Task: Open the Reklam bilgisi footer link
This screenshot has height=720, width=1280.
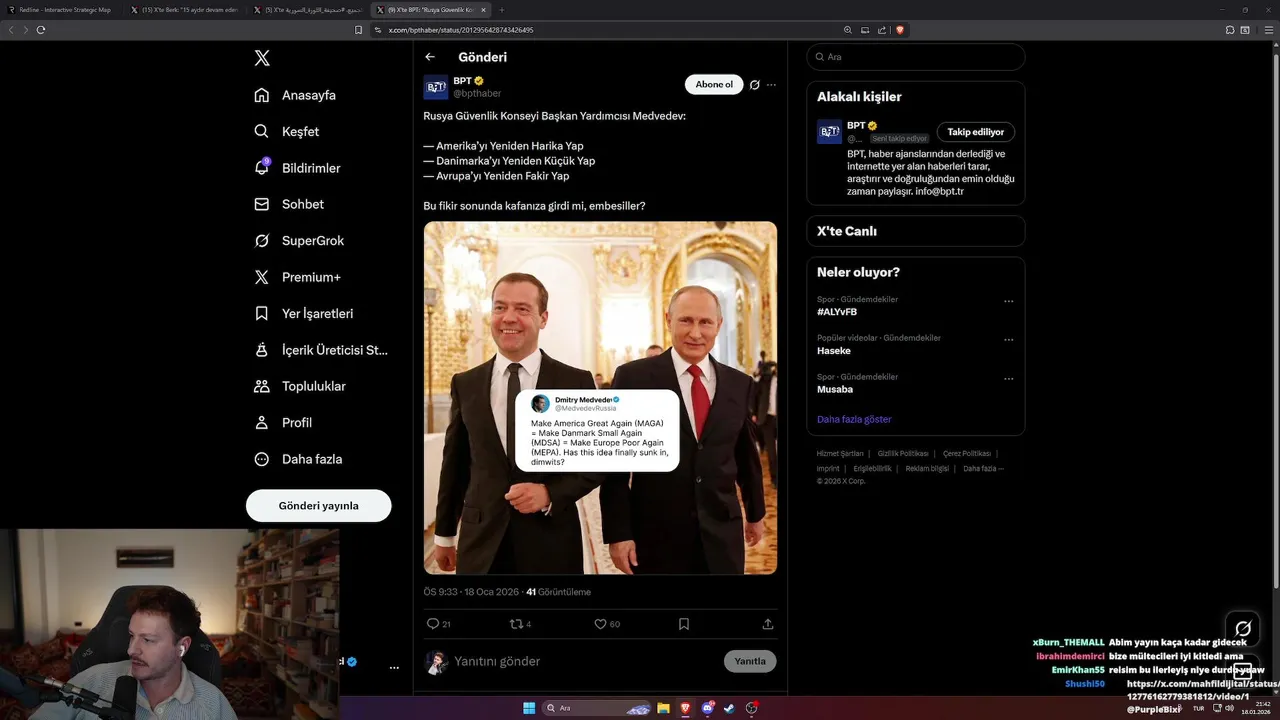Action: click(x=927, y=468)
